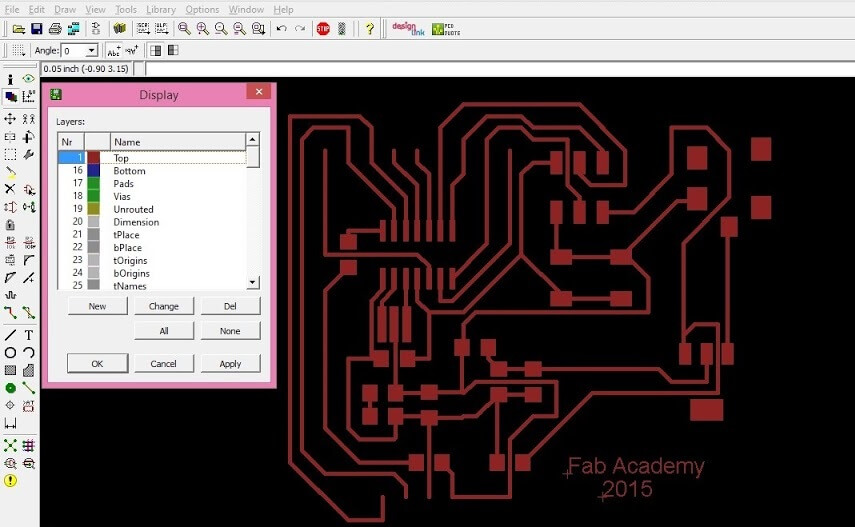The height and width of the screenshot is (527, 855).
Task: Click the Zoom to fit icon
Action: click(x=184, y=29)
